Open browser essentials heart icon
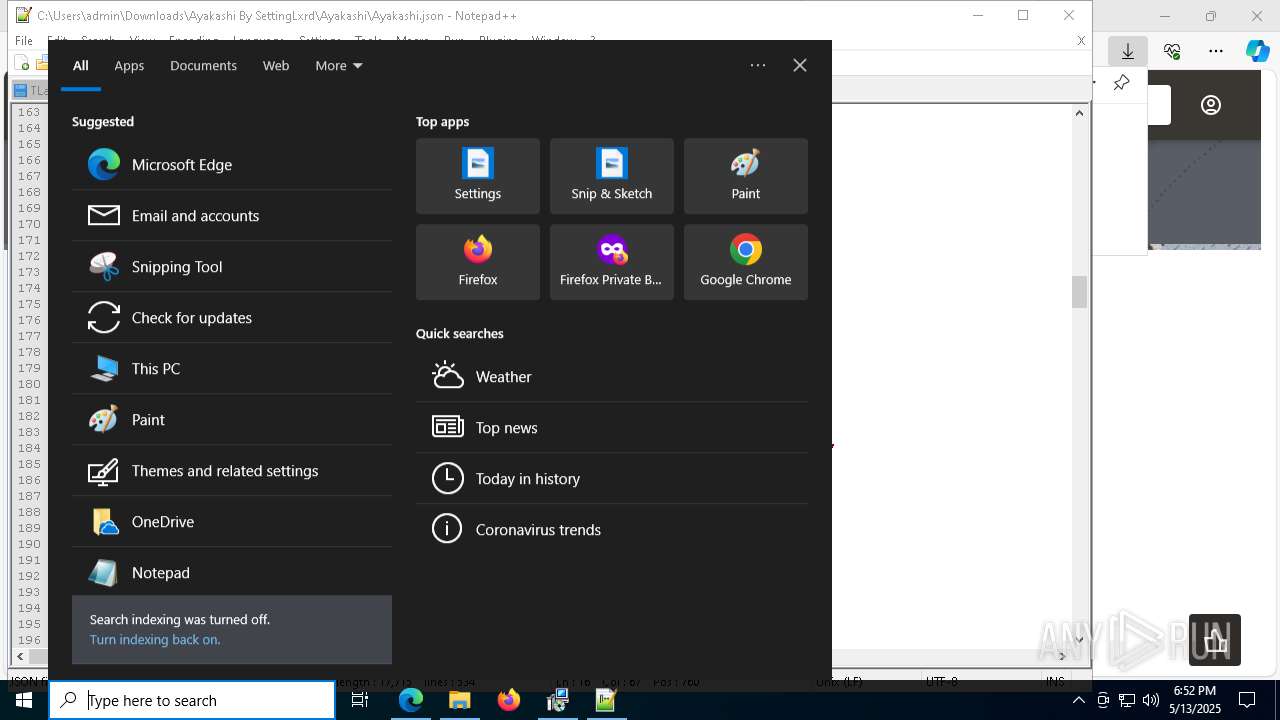The image size is (1280, 720). pyautogui.click(x=1172, y=51)
